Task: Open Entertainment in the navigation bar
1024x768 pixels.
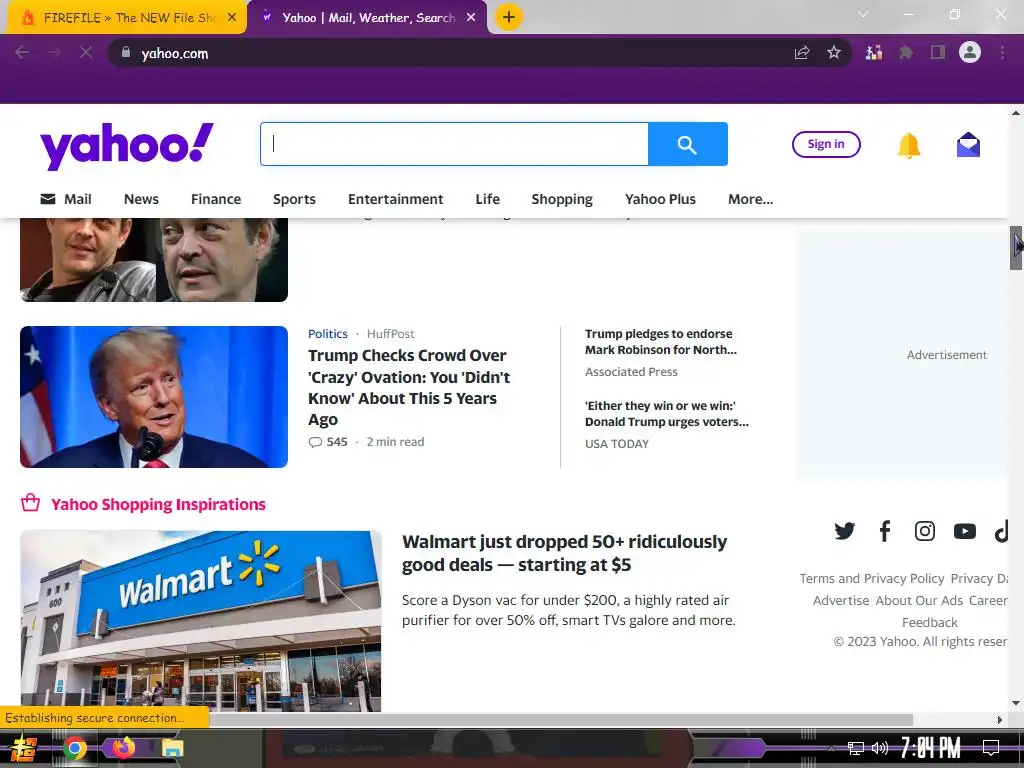Action: click(x=396, y=199)
